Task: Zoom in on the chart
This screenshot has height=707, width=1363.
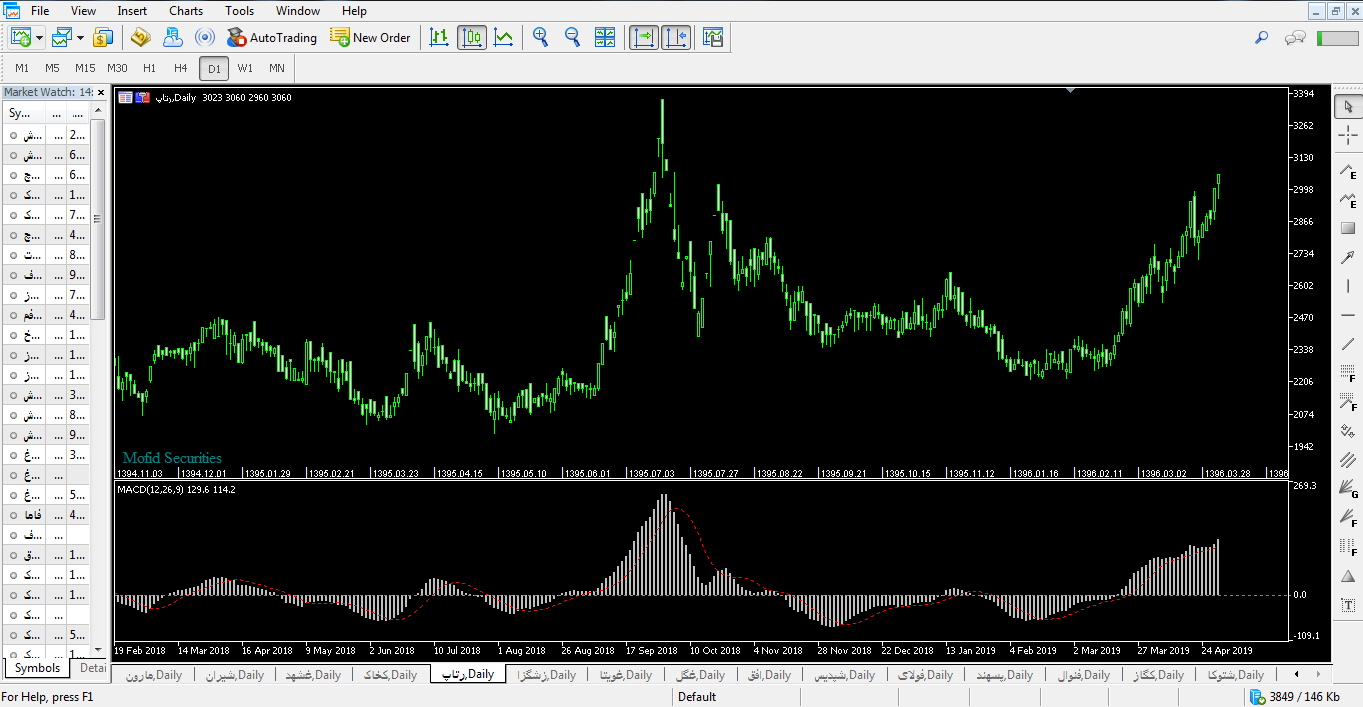Action: [541, 38]
